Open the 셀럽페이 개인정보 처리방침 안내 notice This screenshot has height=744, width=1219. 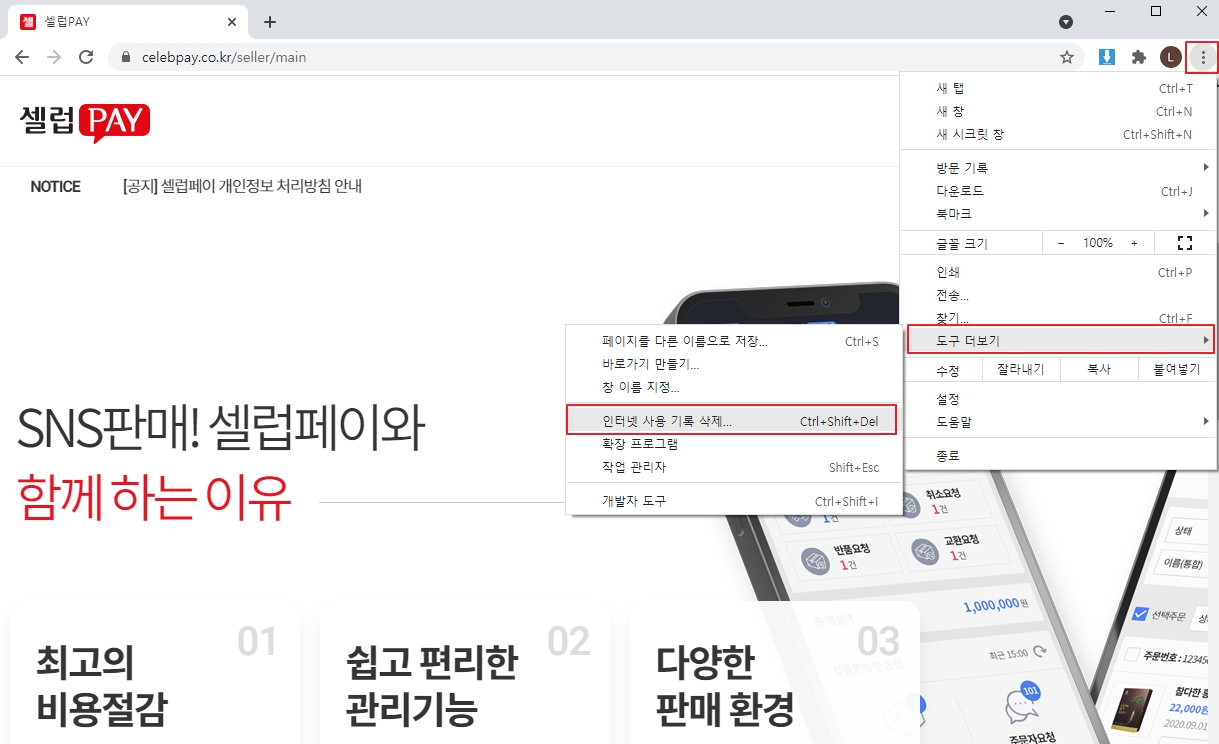click(x=242, y=187)
